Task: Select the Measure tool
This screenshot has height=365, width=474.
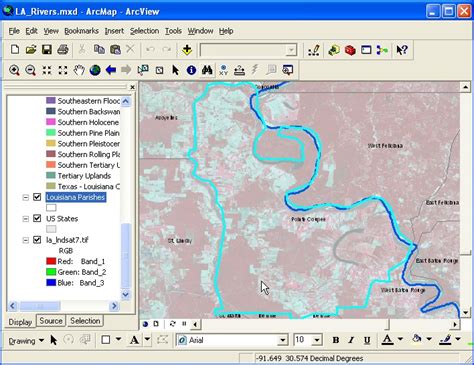Action: click(239, 70)
